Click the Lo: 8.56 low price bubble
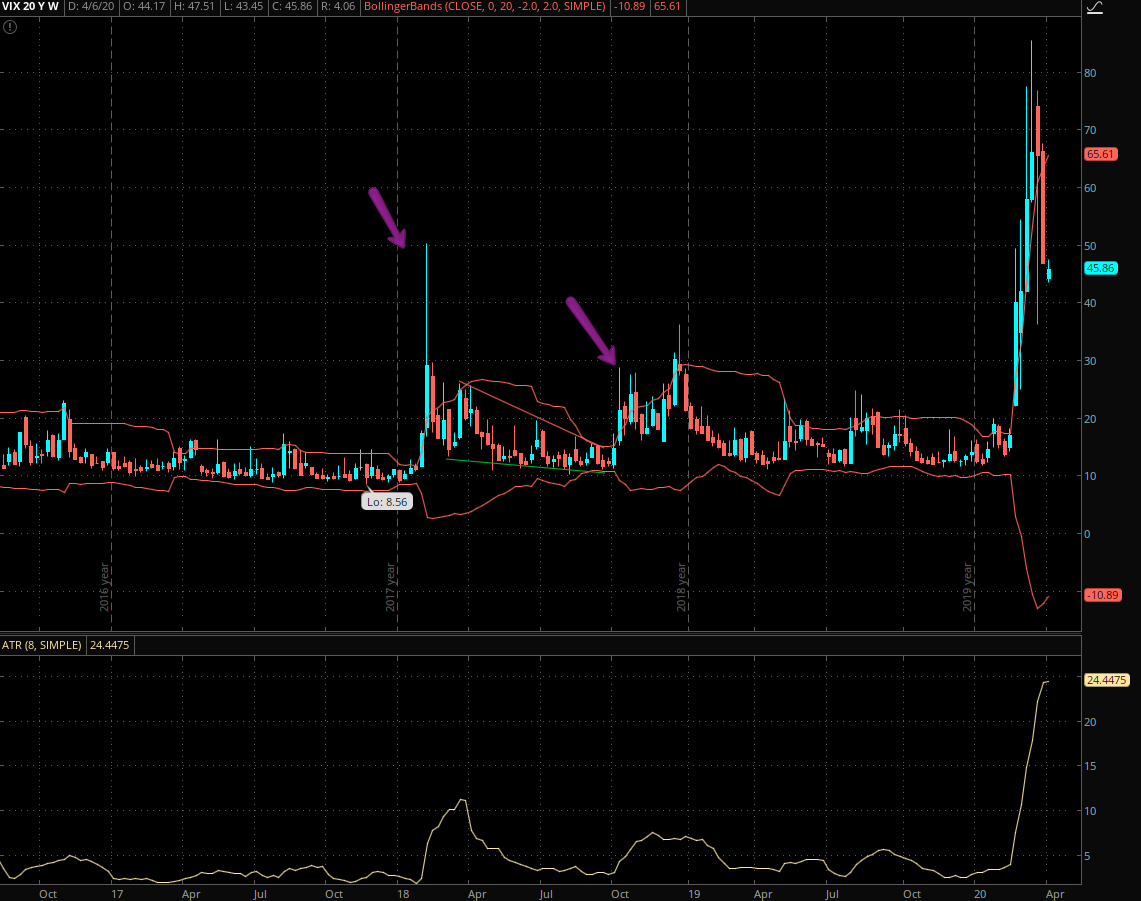Image resolution: width=1141 pixels, height=901 pixels. point(387,502)
